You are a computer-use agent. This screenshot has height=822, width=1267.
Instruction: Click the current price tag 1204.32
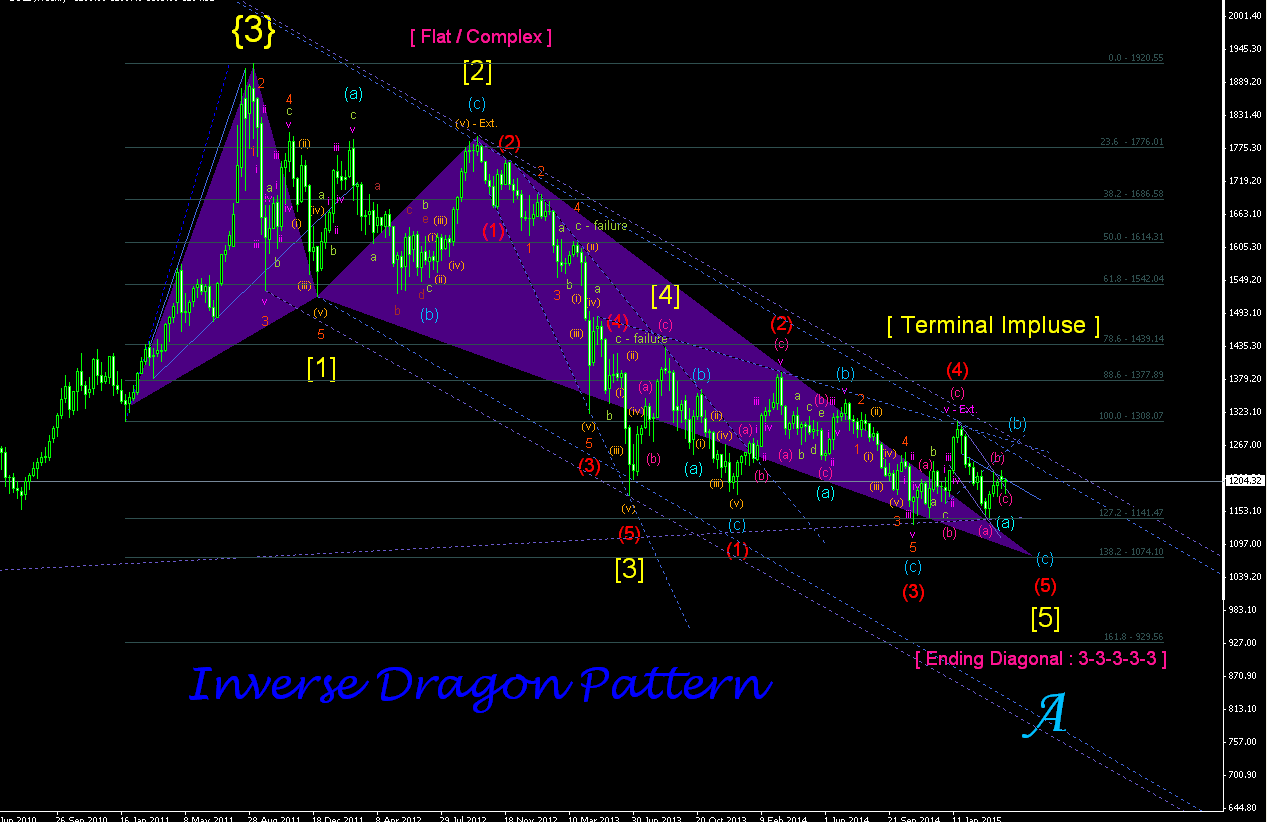click(1245, 481)
